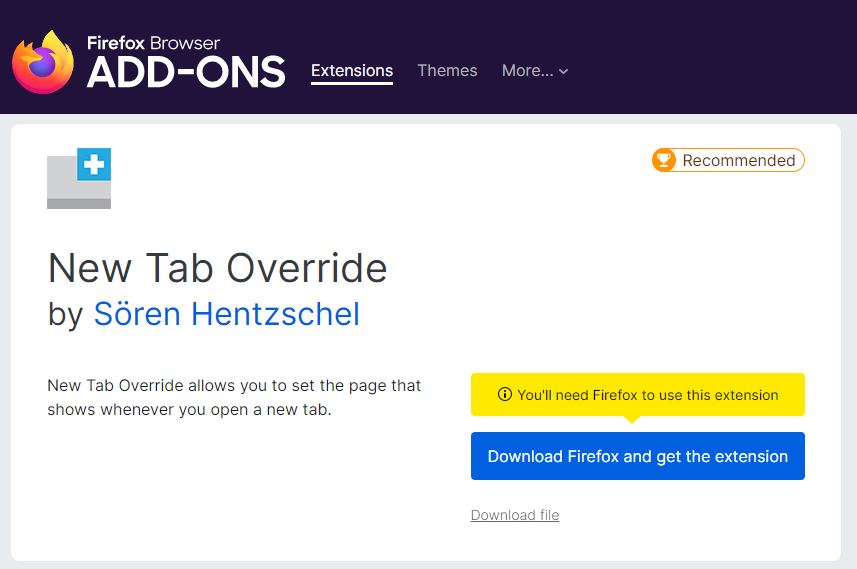Click the Firefox logo icon

coord(44,62)
